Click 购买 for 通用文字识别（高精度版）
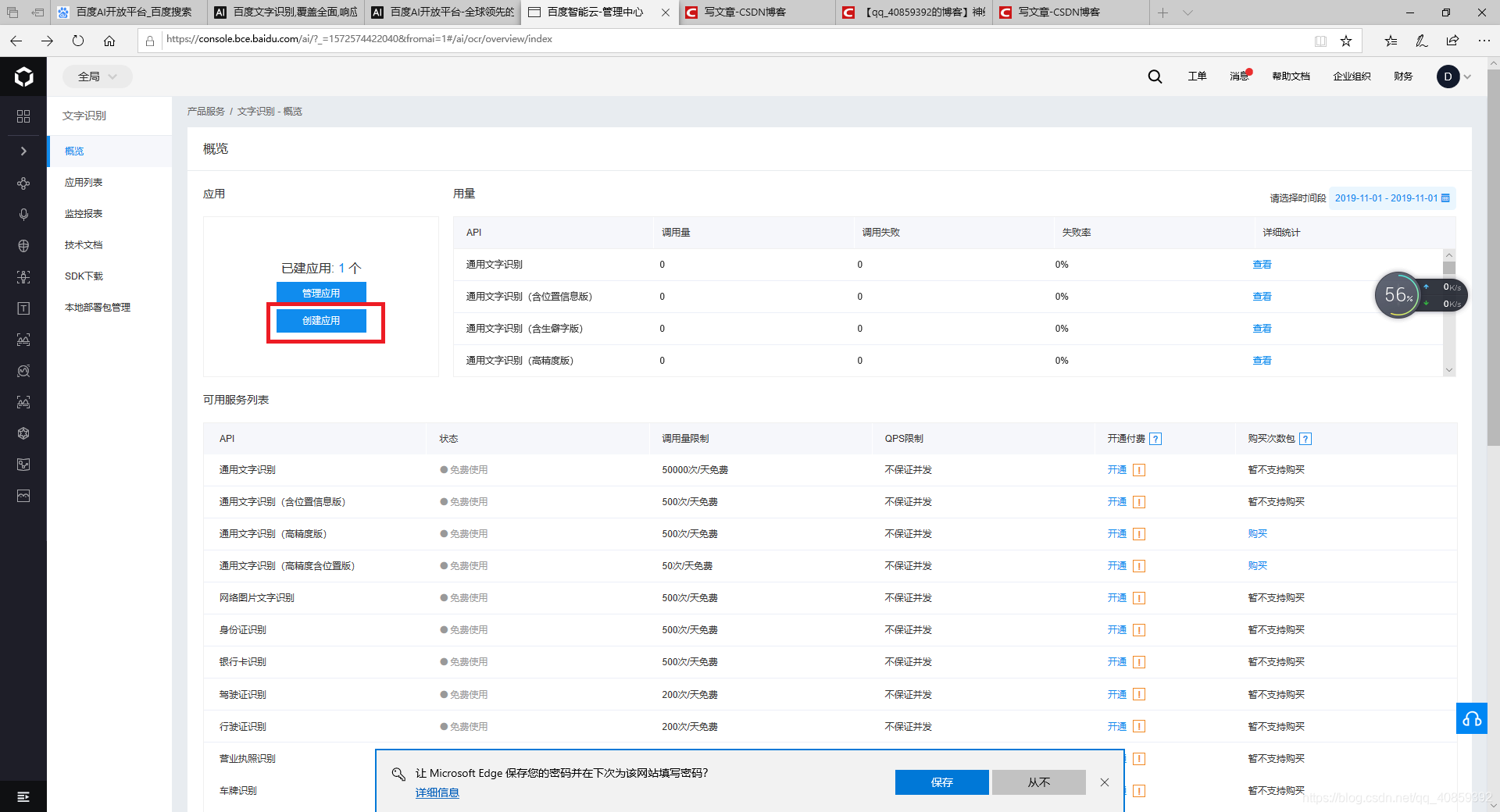The image size is (1500, 812). 1257,534
